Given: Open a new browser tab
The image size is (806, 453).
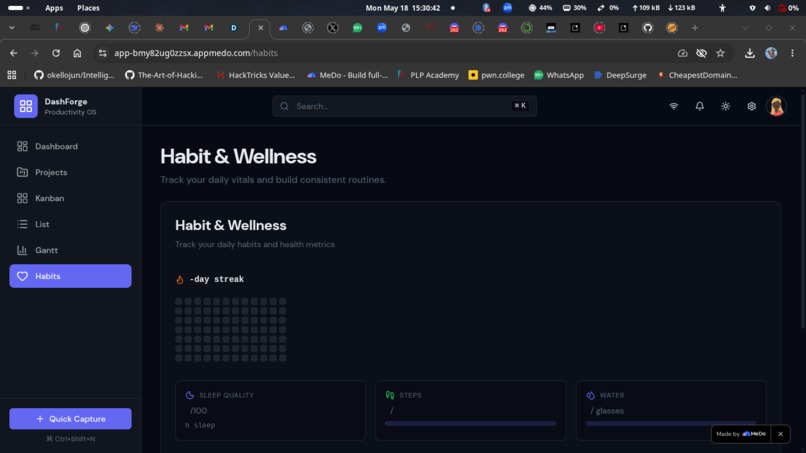Looking at the screenshot, I should pyautogui.click(x=694, y=28).
